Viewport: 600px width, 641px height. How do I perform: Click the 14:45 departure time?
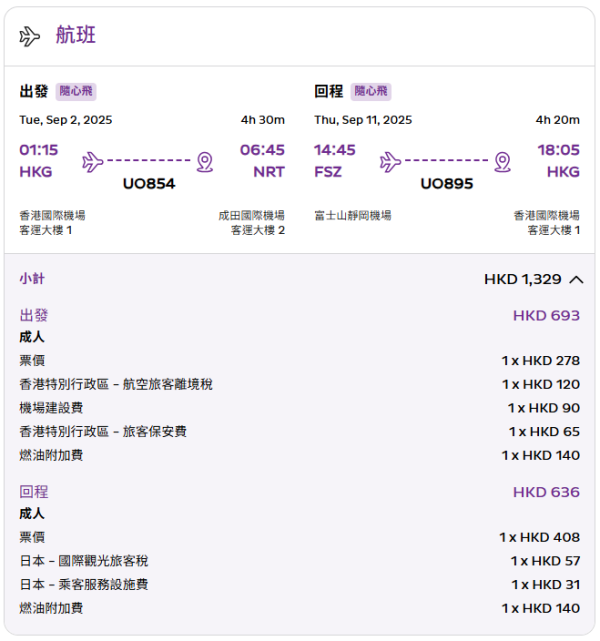335,150
